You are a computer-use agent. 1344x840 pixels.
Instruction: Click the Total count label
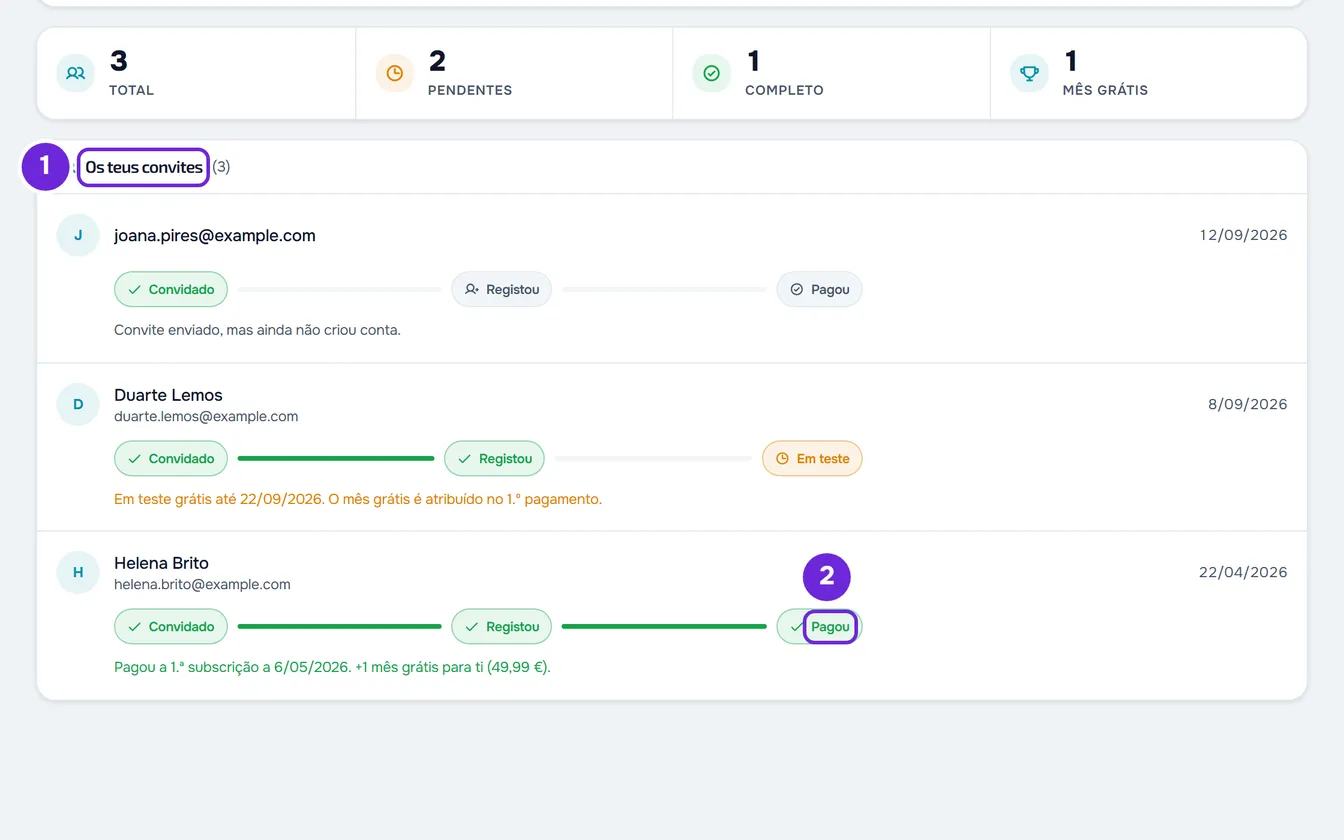point(131,90)
